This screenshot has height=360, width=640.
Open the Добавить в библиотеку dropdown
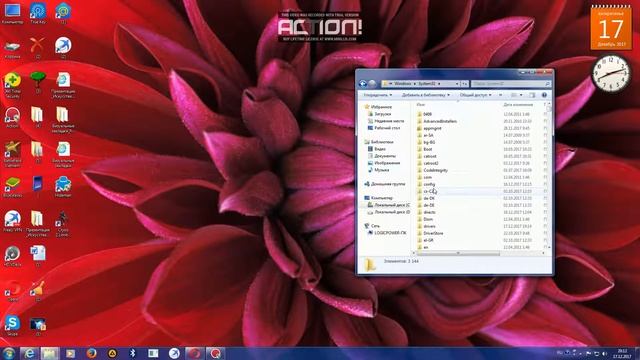[x=426, y=95]
